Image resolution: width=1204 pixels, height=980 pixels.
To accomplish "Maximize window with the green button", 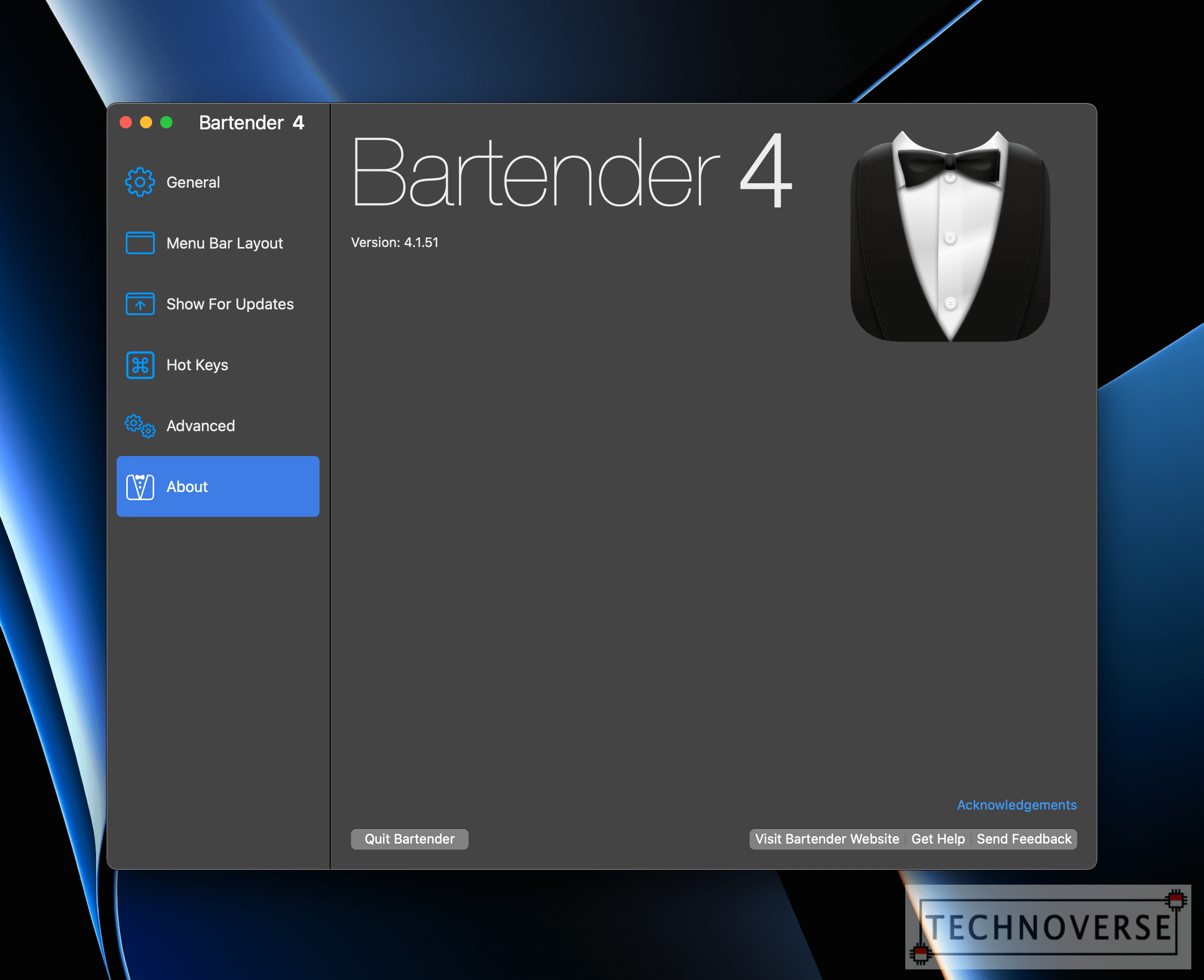I will click(x=166, y=123).
